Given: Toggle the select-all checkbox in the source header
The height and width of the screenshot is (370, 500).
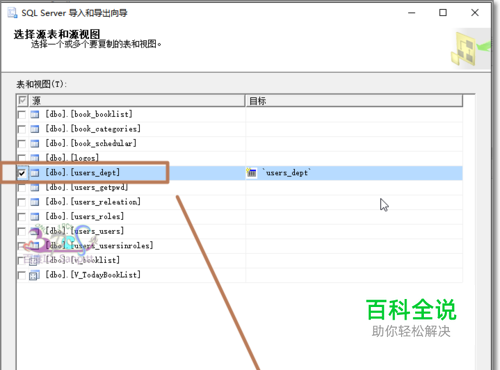Looking at the screenshot, I should [22, 100].
